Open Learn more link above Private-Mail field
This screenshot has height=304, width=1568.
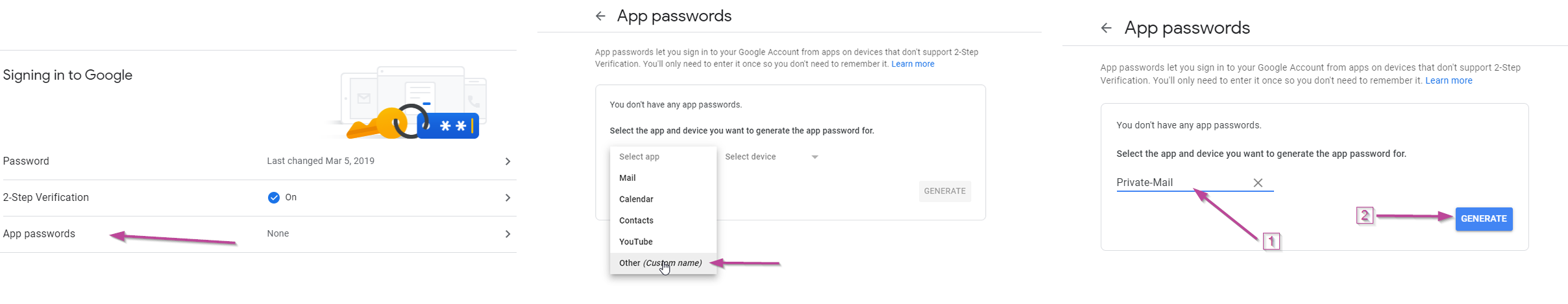click(x=1449, y=81)
